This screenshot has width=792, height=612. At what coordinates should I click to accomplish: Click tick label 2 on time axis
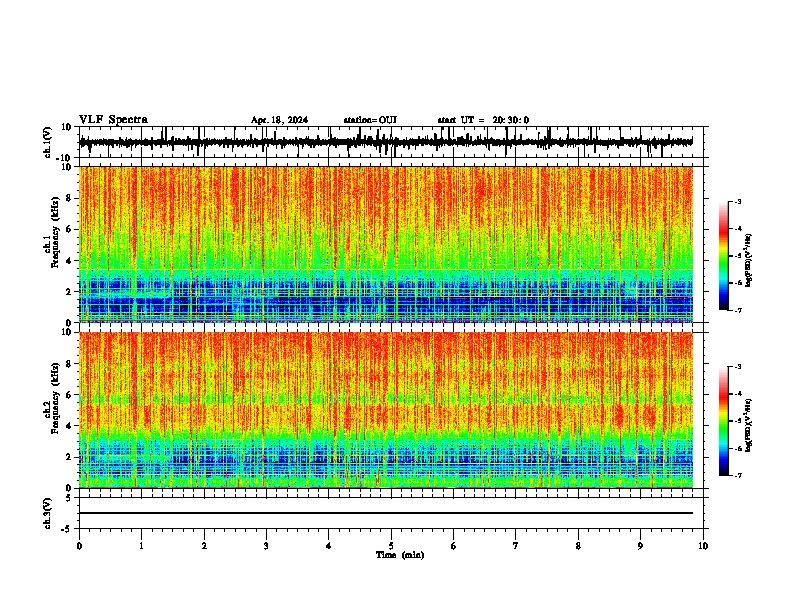coord(204,546)
